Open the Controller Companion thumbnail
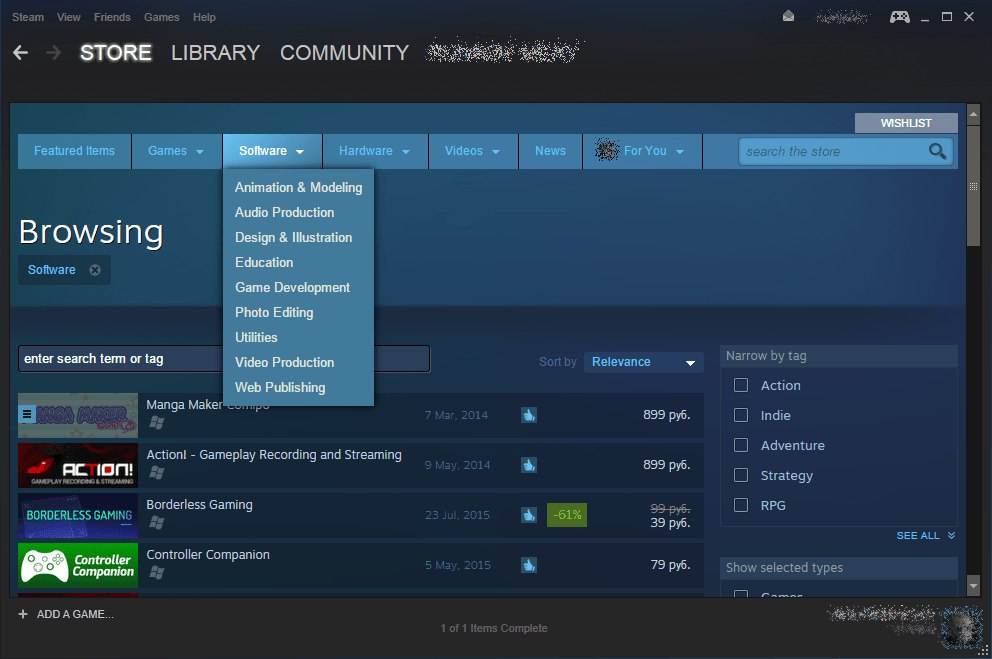Viewport: 992px width, 659px height. (x=78, y=565)
